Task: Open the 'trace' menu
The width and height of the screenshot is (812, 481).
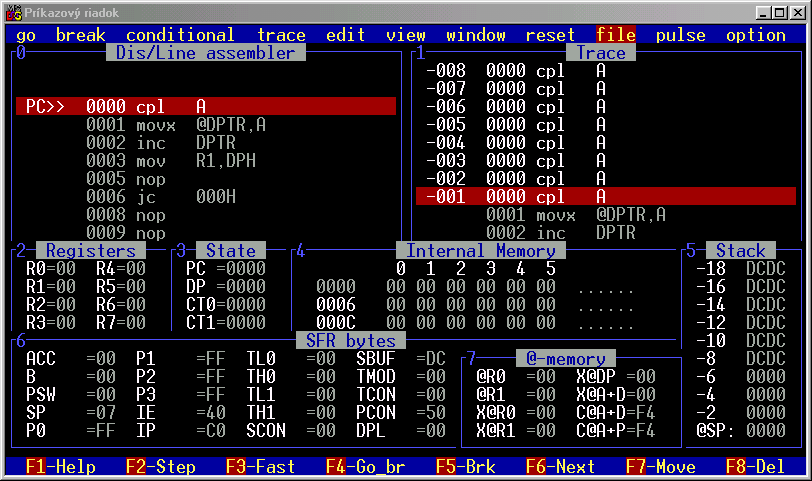Action: [281, 35]
